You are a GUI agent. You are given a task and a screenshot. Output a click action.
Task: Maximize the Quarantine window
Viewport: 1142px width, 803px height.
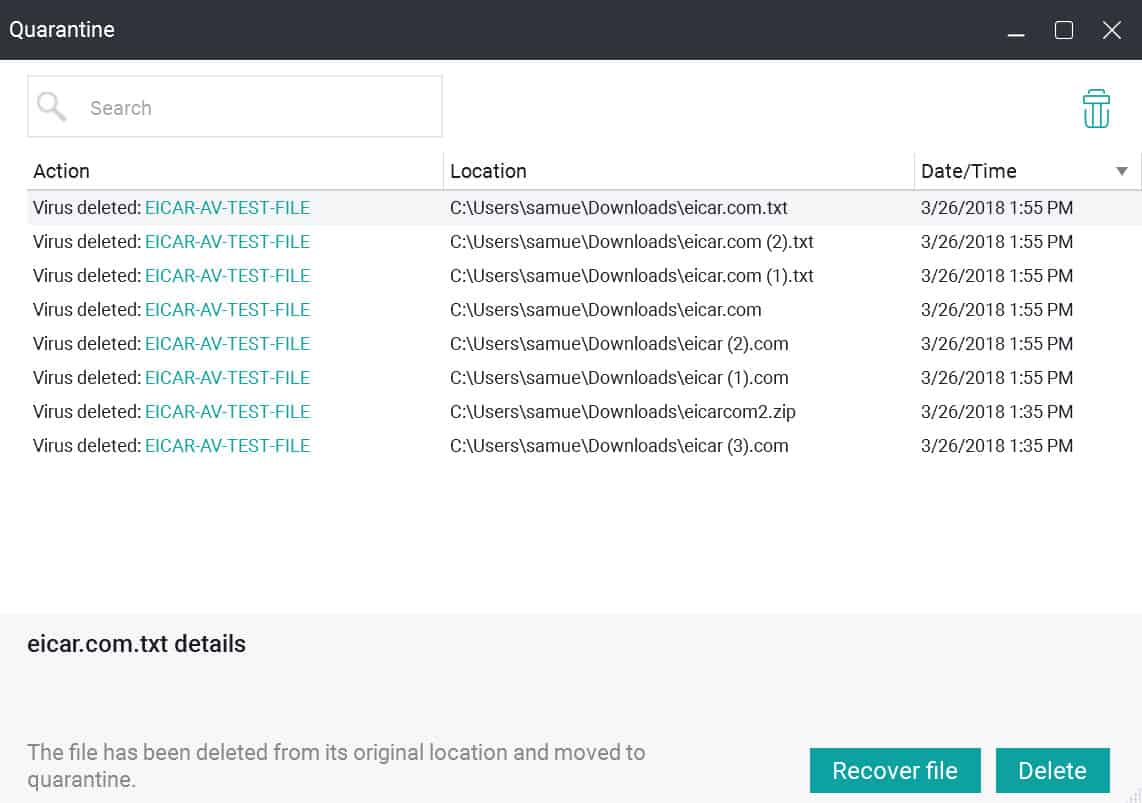(x=1063, y=30)
